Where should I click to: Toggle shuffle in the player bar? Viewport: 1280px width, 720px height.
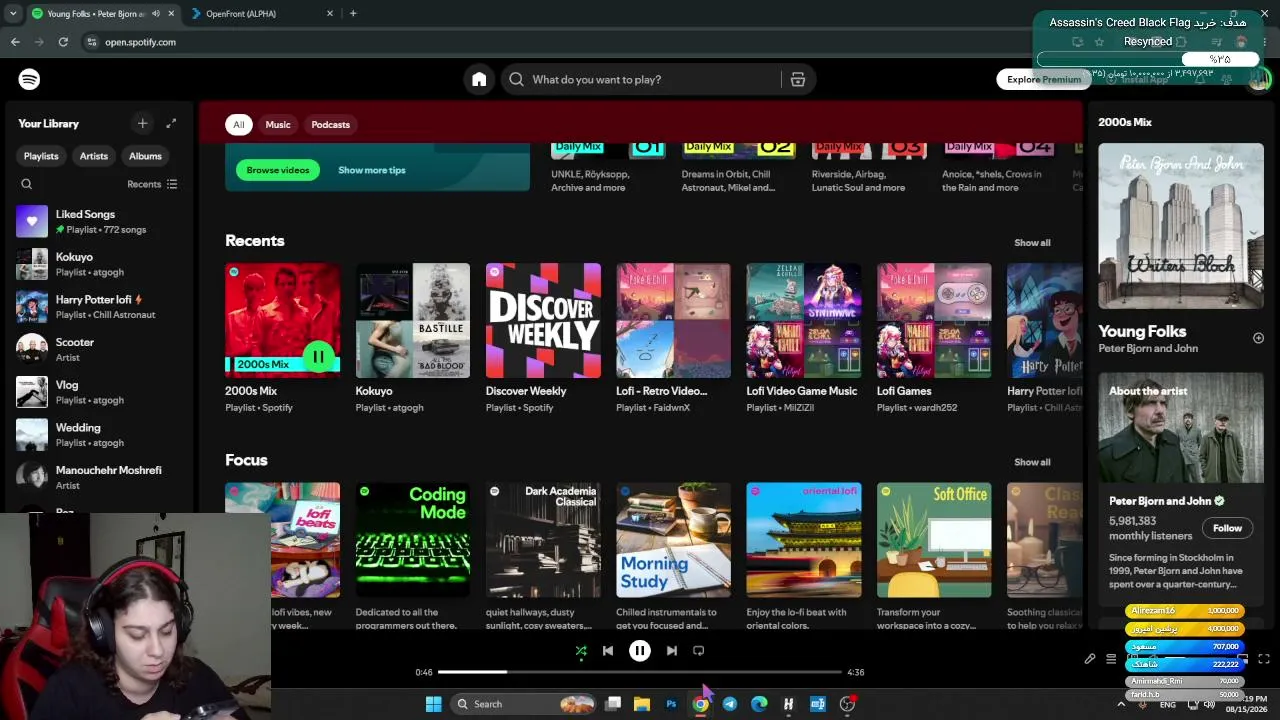coord(581,651)
